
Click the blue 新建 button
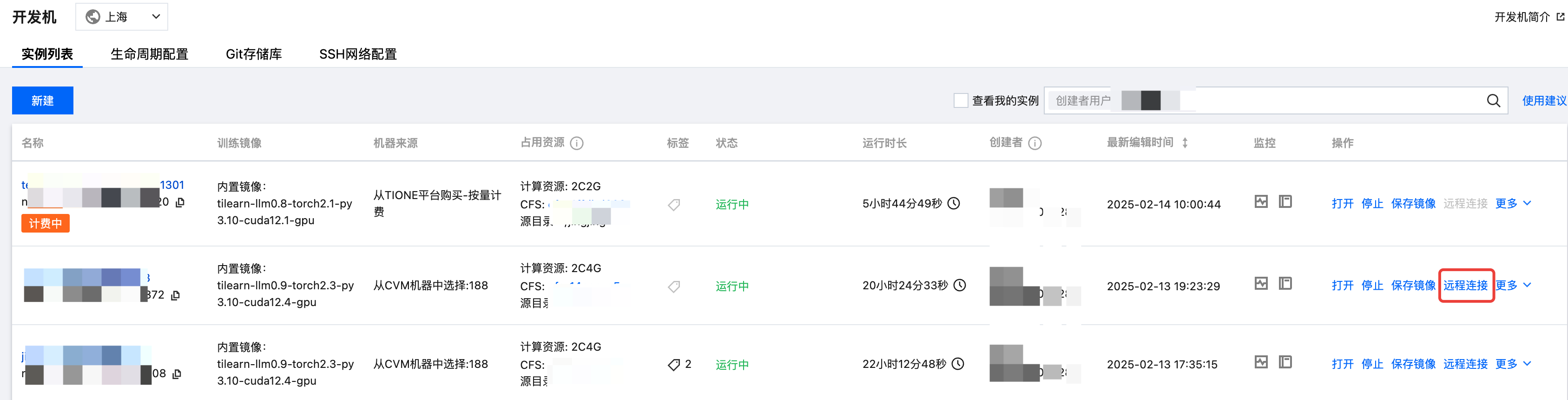tap(43, 100)
